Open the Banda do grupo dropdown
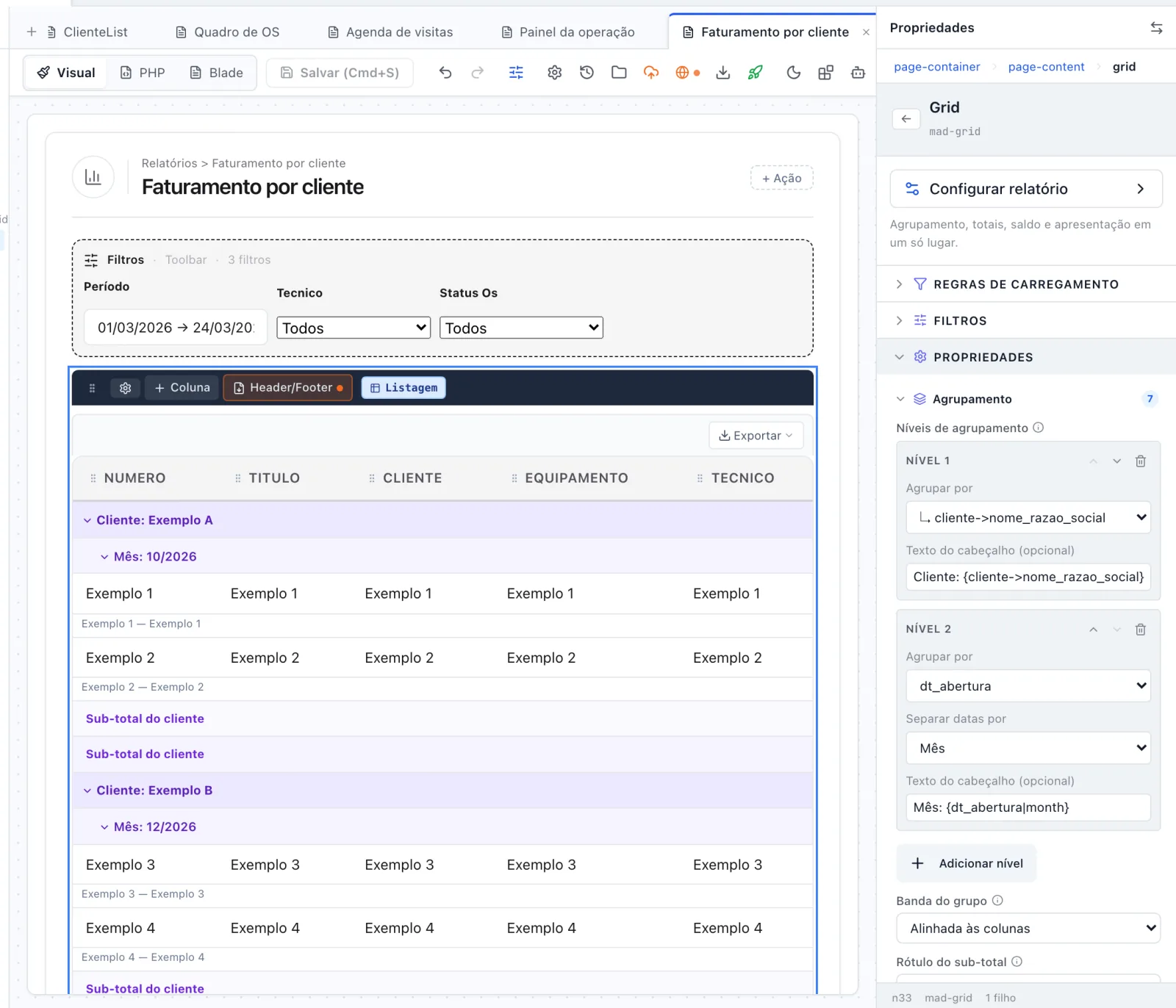 click(1028, 928)
